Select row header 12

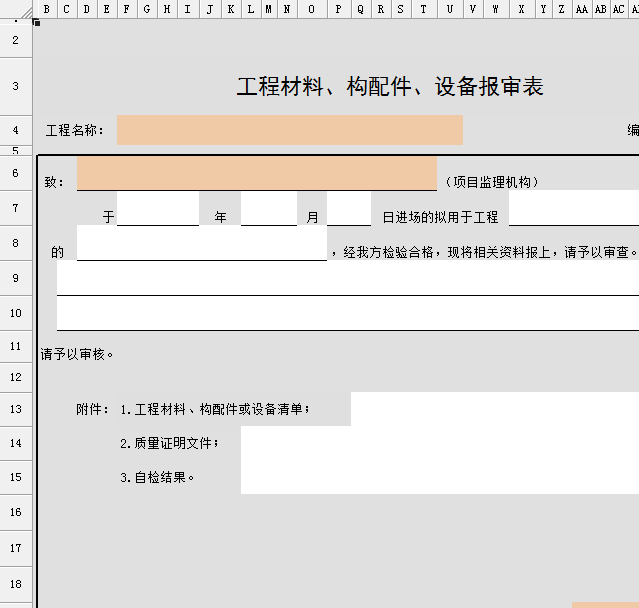click(x=15, y=377)
